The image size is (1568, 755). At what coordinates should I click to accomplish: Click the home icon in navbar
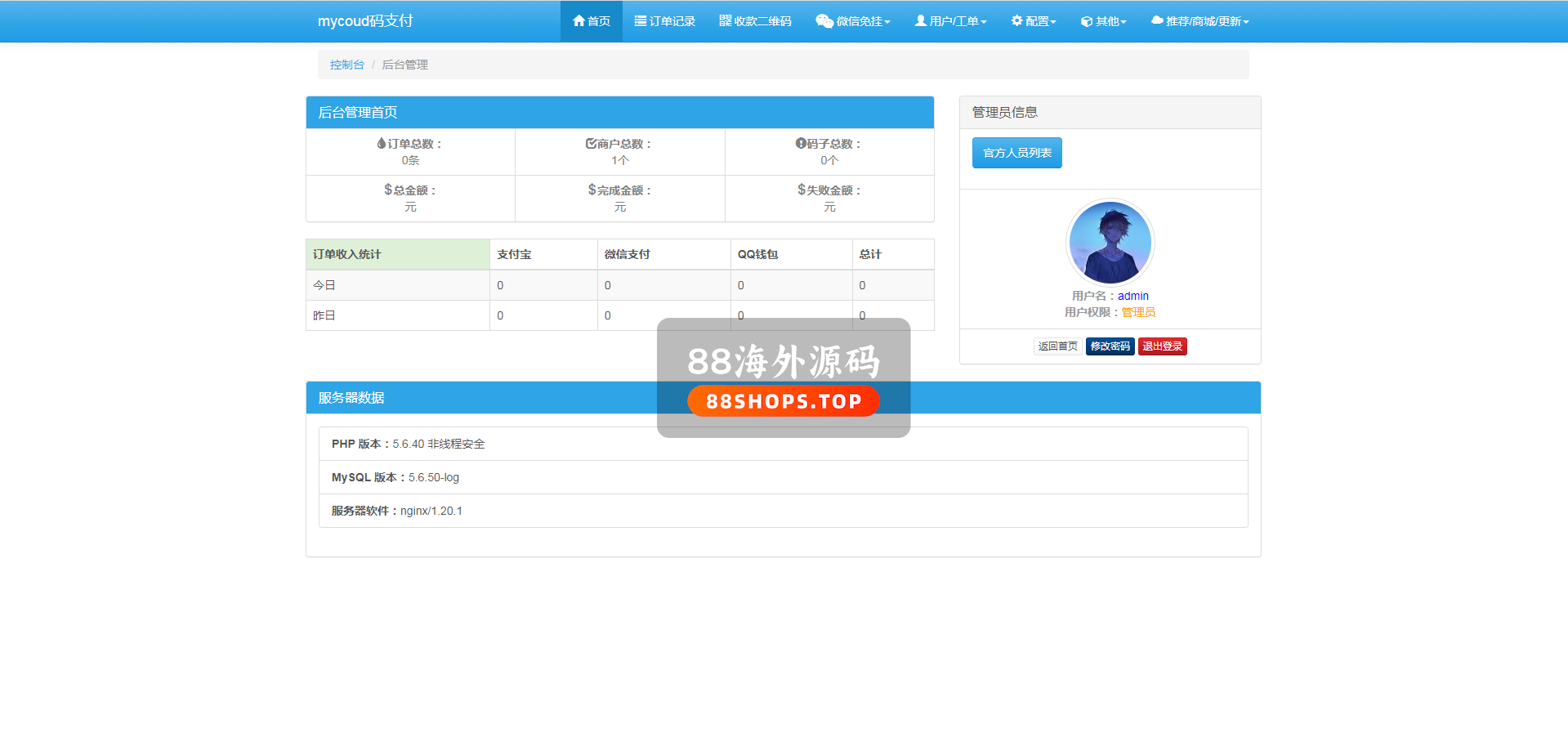(579, 21)
